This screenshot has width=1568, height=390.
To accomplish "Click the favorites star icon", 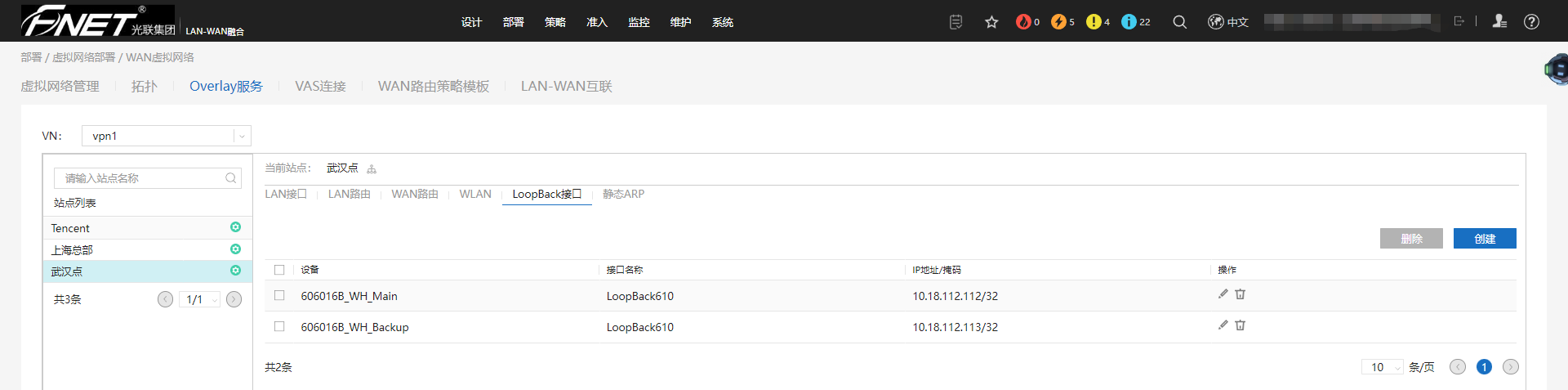I will [x=991, y=22].
